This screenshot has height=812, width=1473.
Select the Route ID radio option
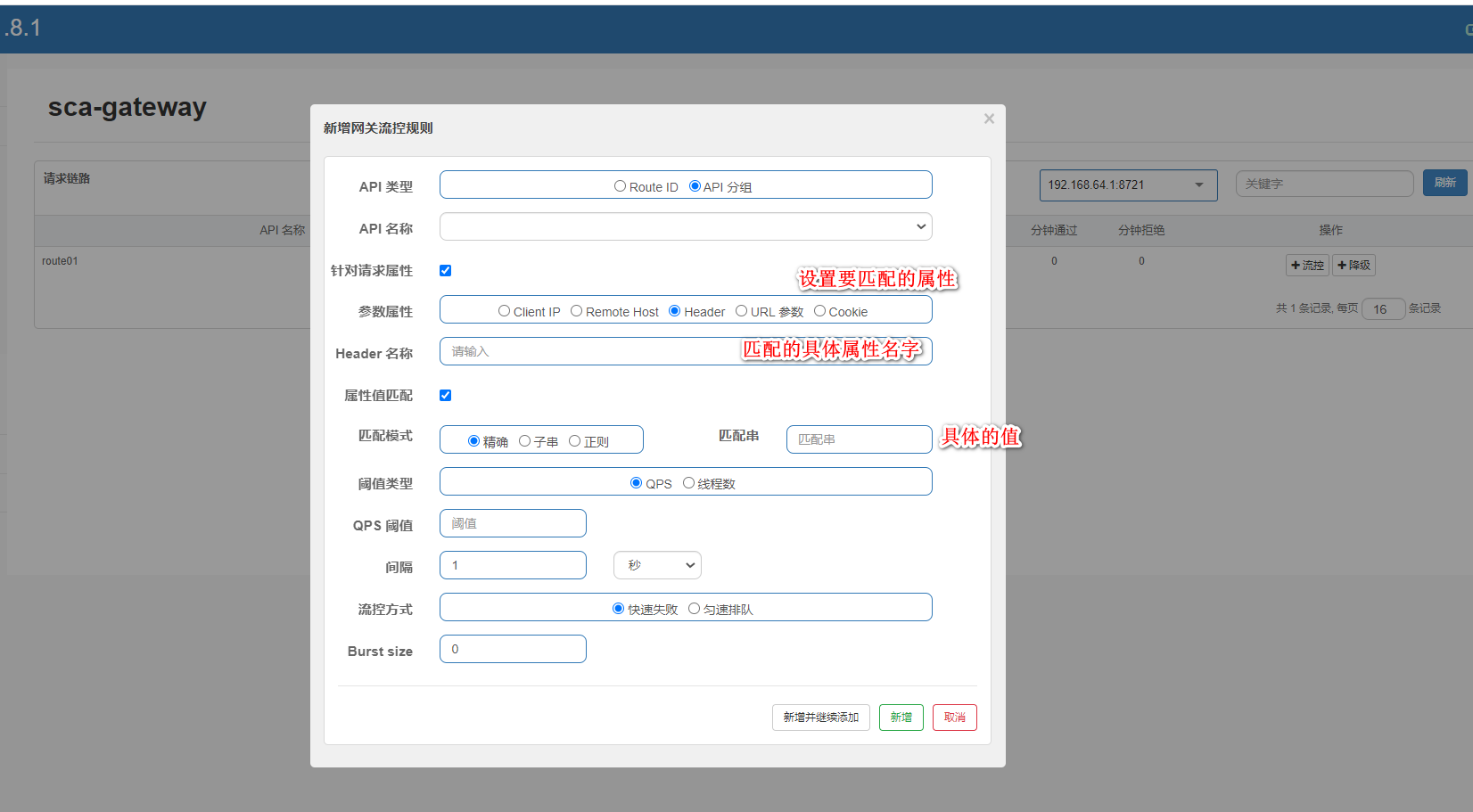pyautogui.click(x=620, y=186)
